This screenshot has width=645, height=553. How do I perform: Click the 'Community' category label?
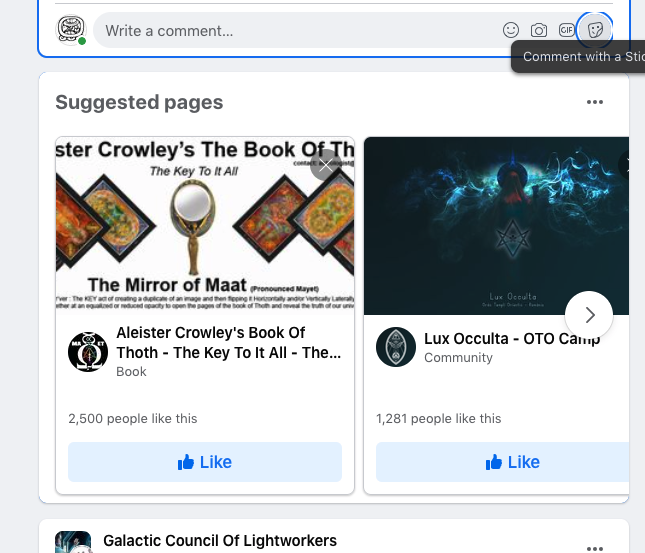[x=458, y=358]
